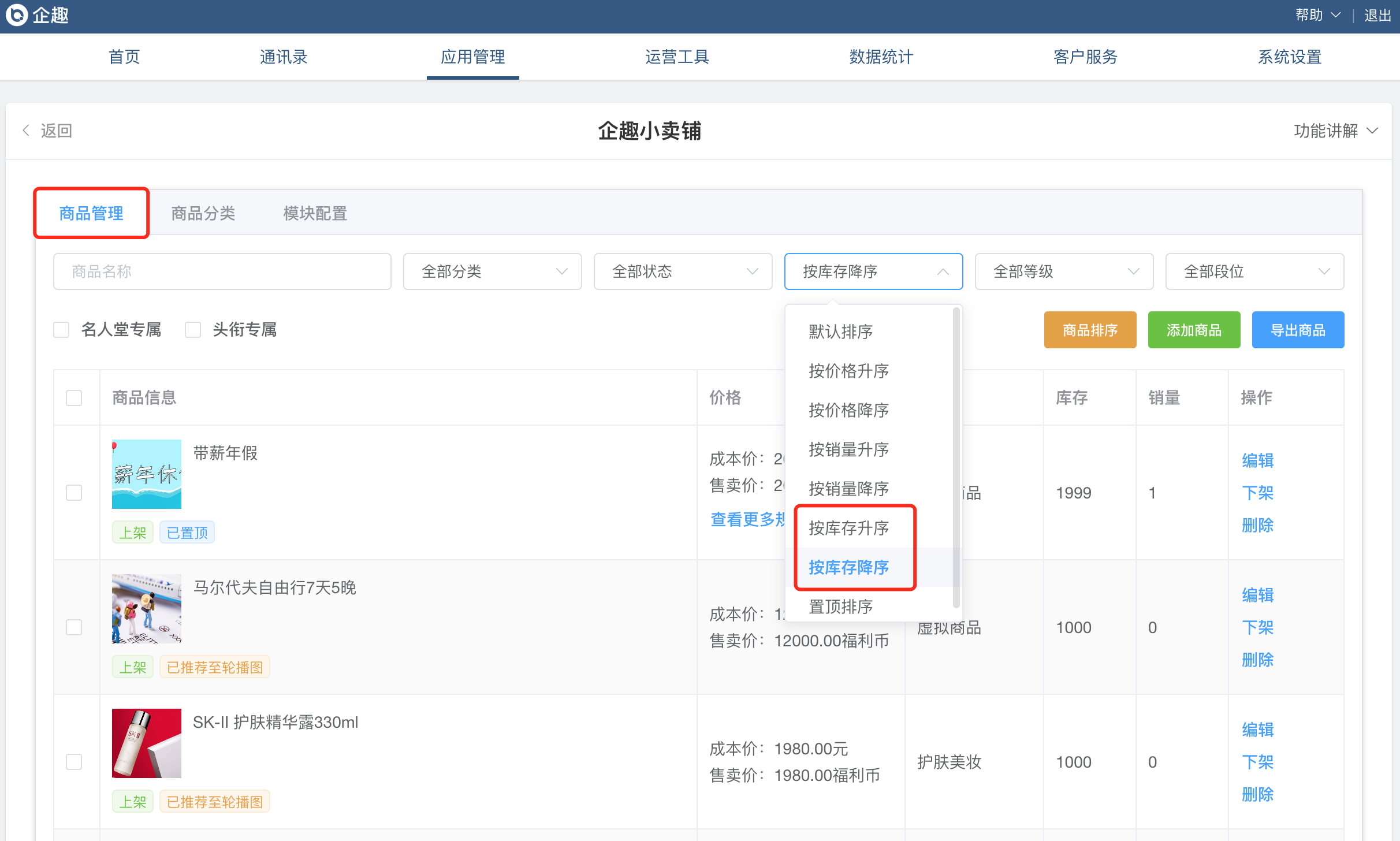Screen dimensions: 1400x841
Task: Click the 已置顶 tag on 带薪年假
Action: click(x=187, y=533)
